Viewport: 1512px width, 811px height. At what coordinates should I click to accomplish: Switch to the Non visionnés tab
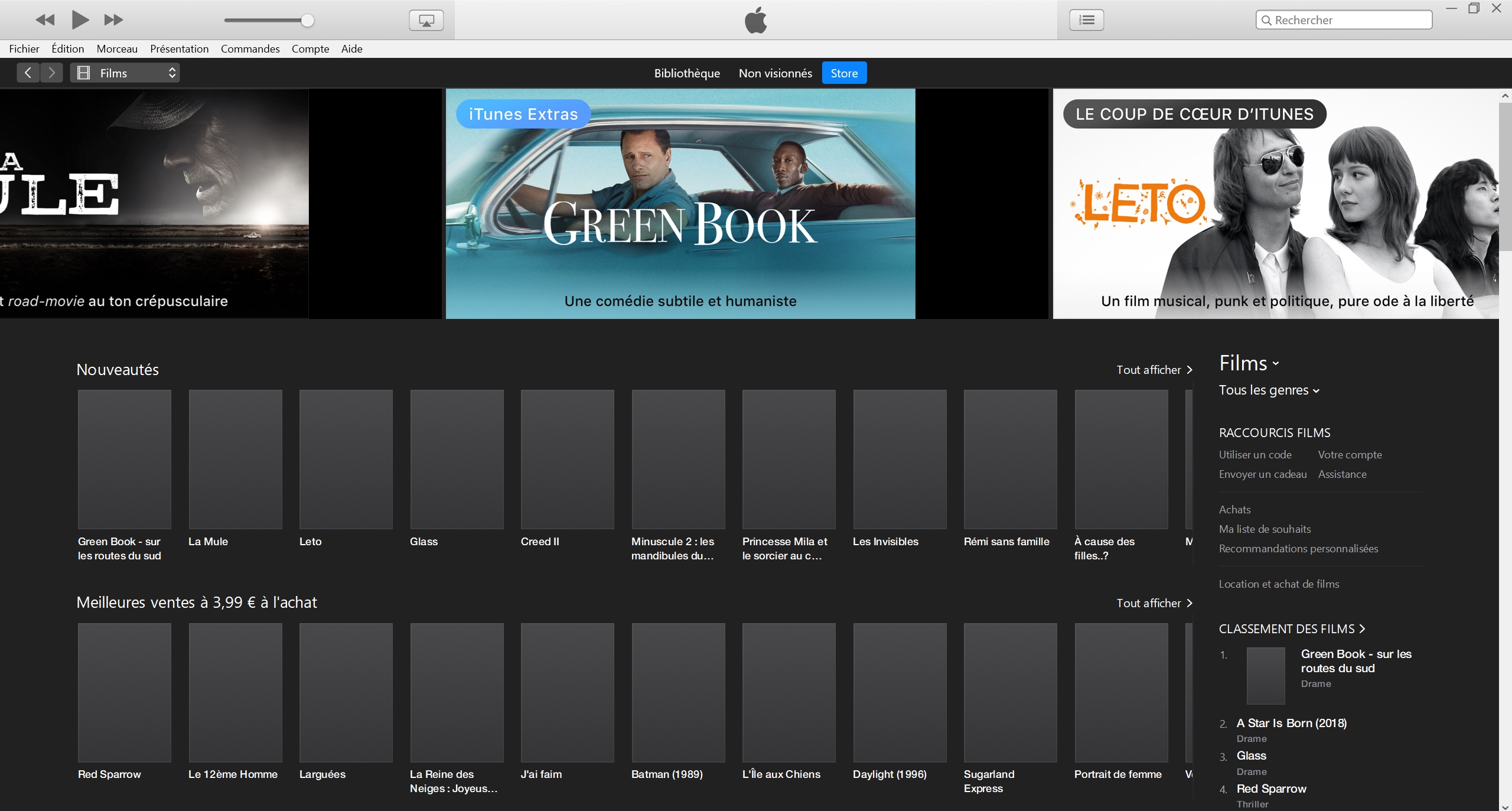tap(775, 73)
